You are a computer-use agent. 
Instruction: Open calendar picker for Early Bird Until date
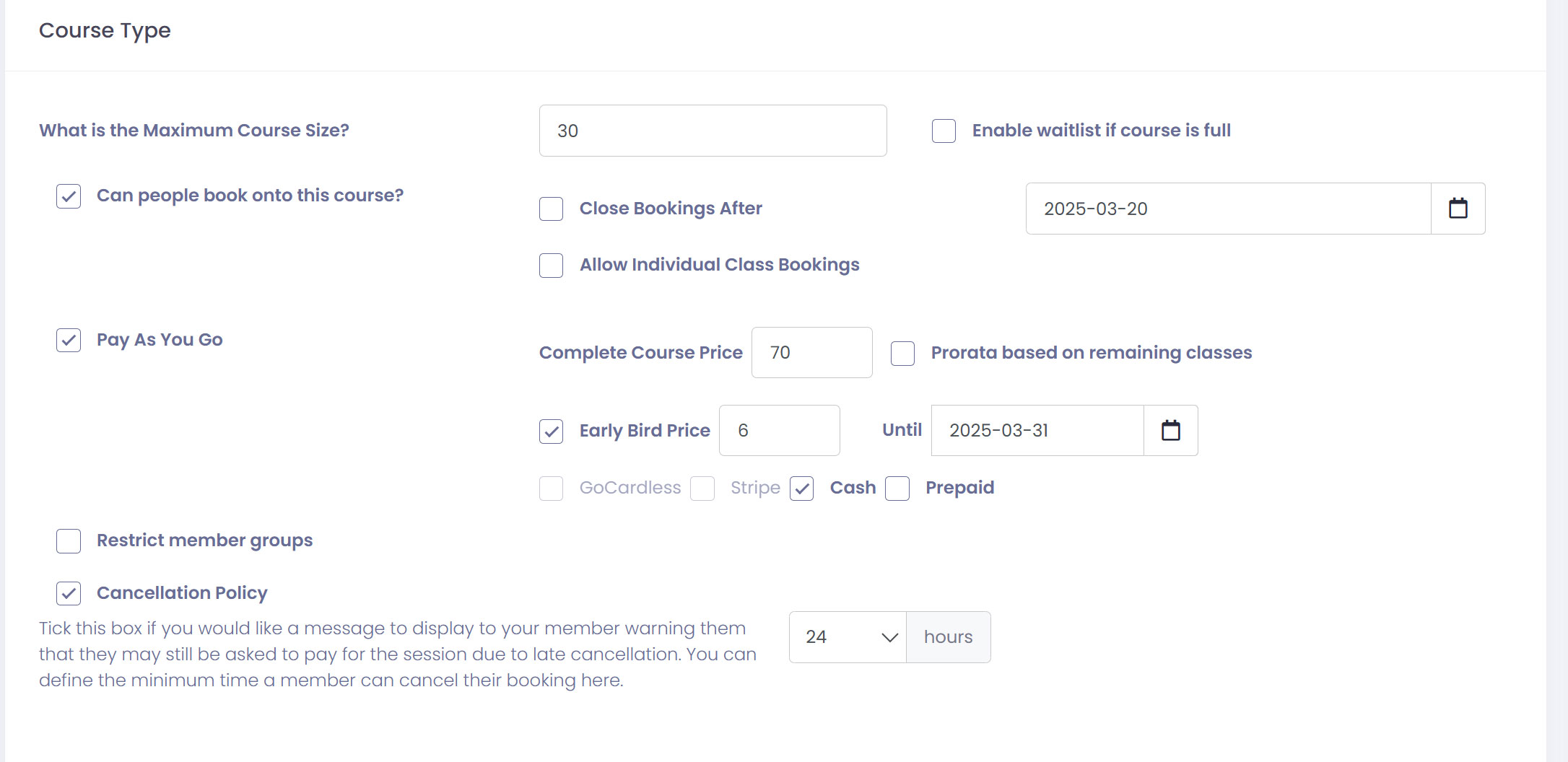tap(1170, 431)
